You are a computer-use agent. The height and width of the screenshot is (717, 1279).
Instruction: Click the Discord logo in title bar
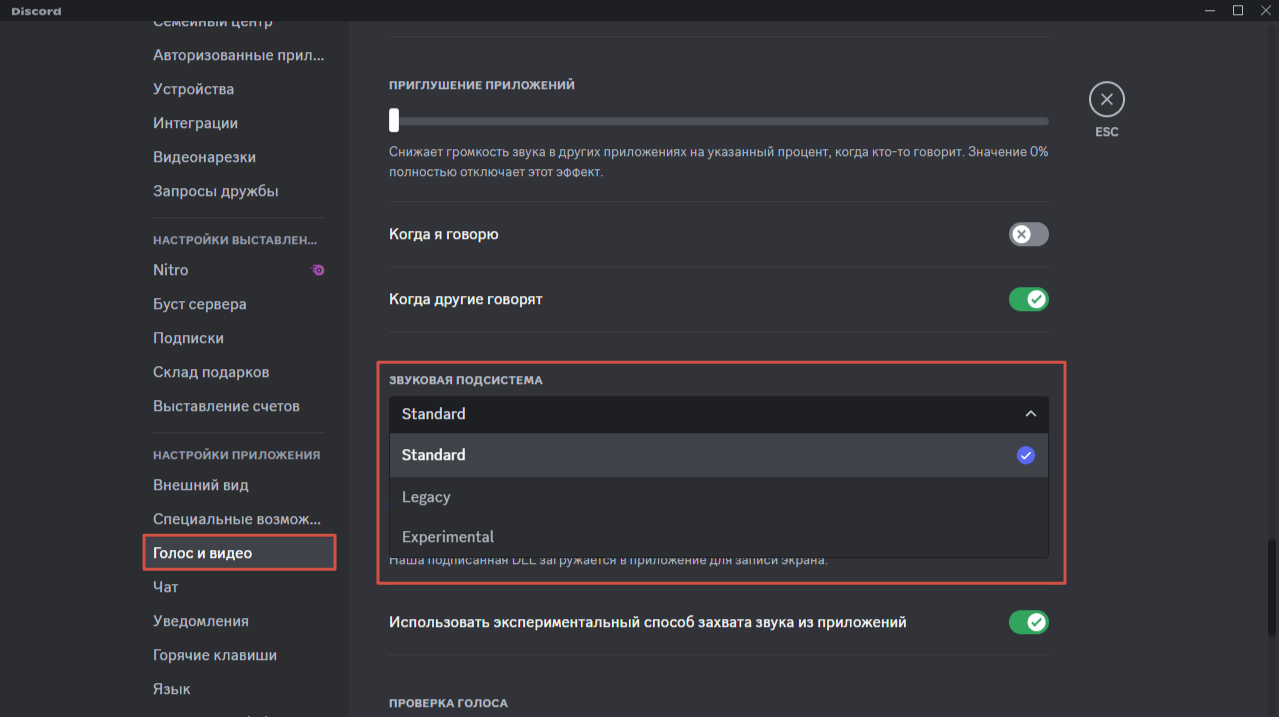[x=36, y=11]
